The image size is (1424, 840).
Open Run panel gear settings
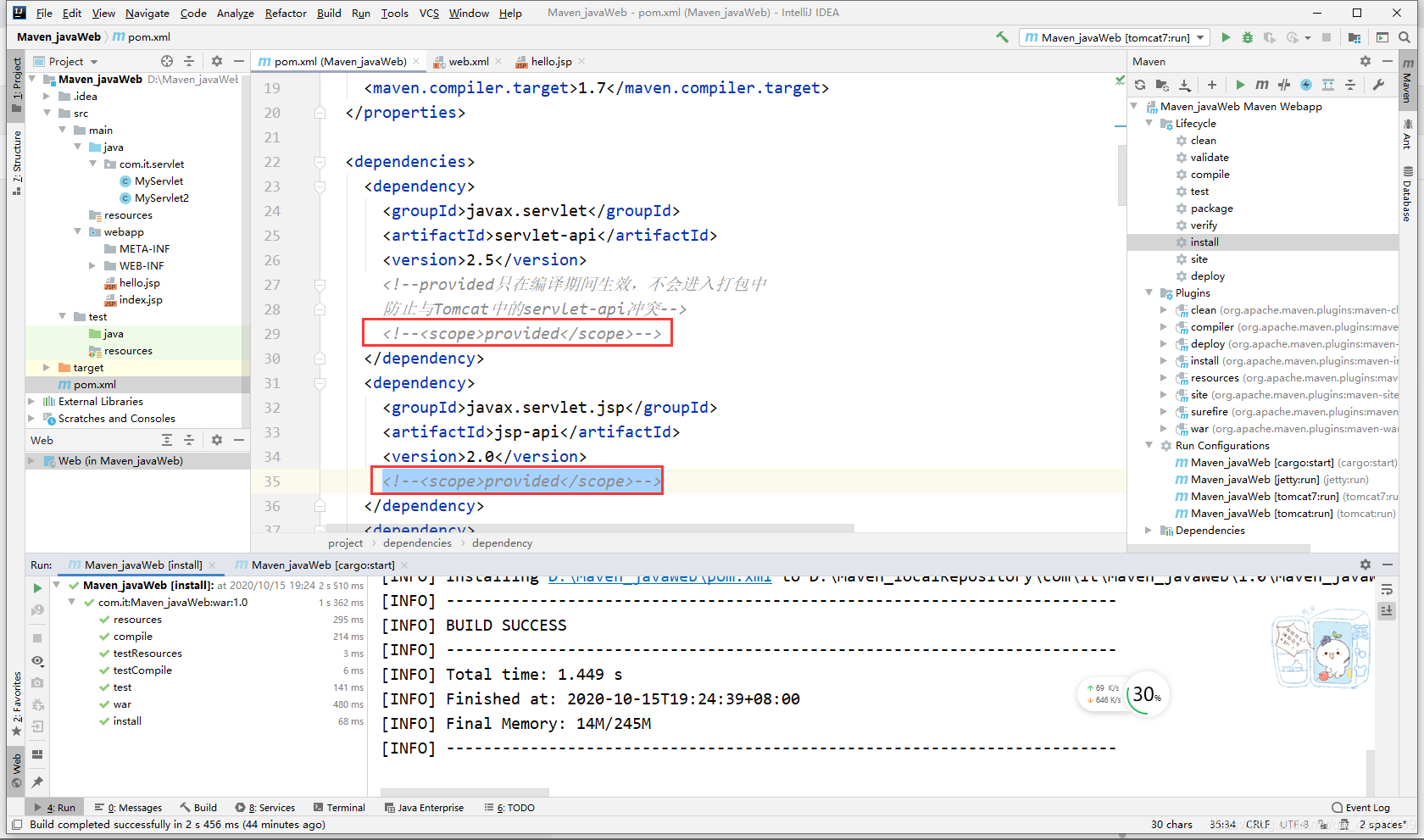point(1366,565)
